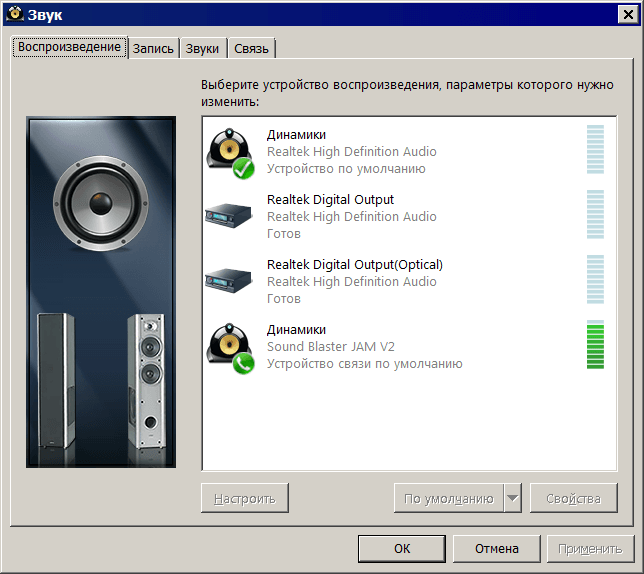Click the green level meter of Sound Blaster

[x=595, y=344]
